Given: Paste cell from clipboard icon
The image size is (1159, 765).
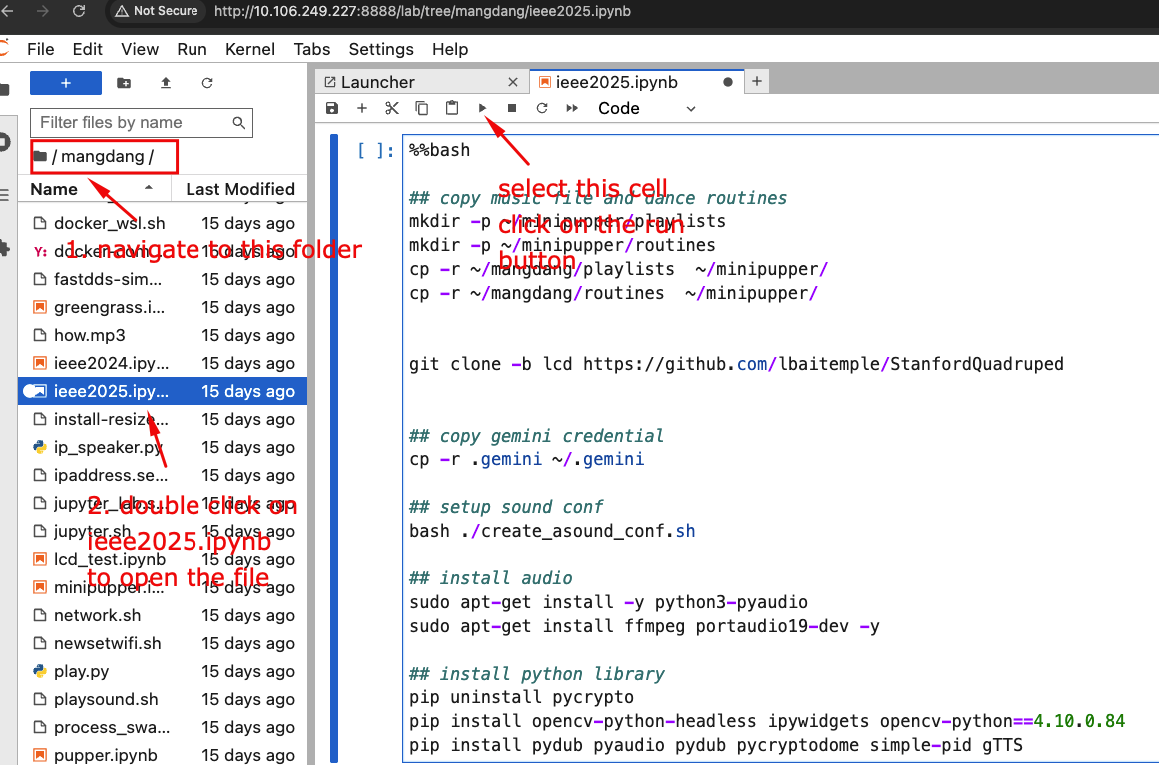Looking at the screenshot, I should pos(452,108).
